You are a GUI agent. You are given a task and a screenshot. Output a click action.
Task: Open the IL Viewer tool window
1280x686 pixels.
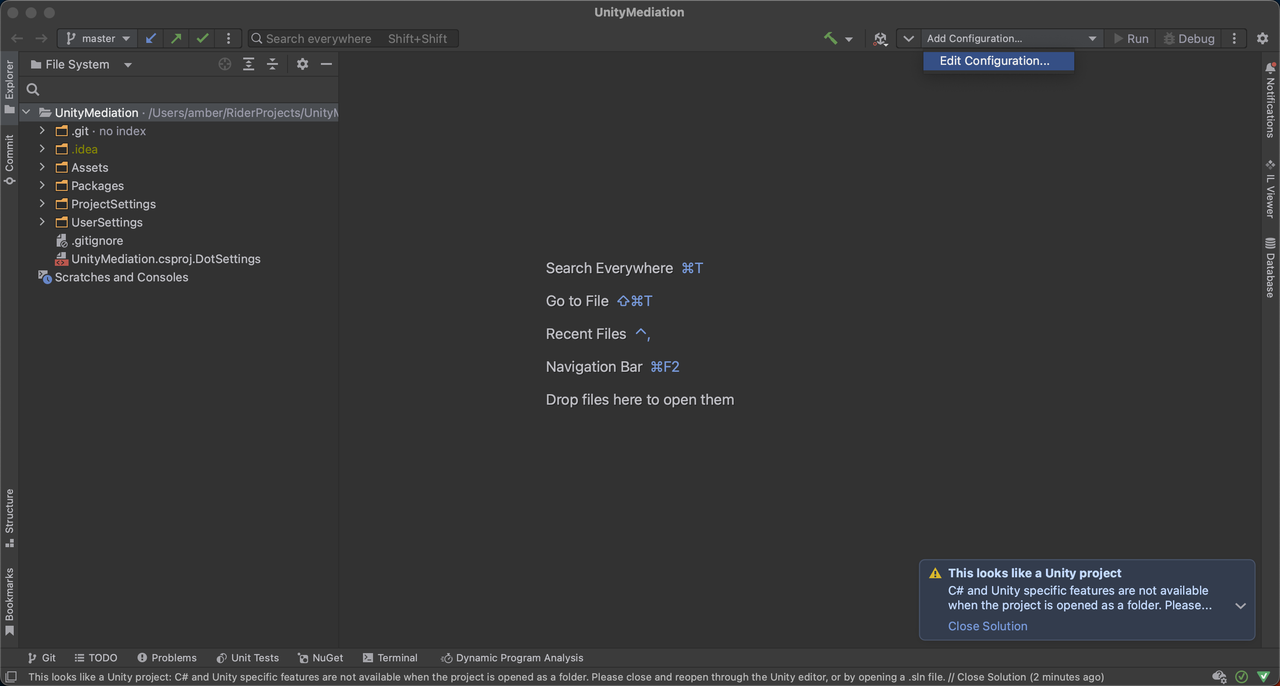pos(1270,189)
